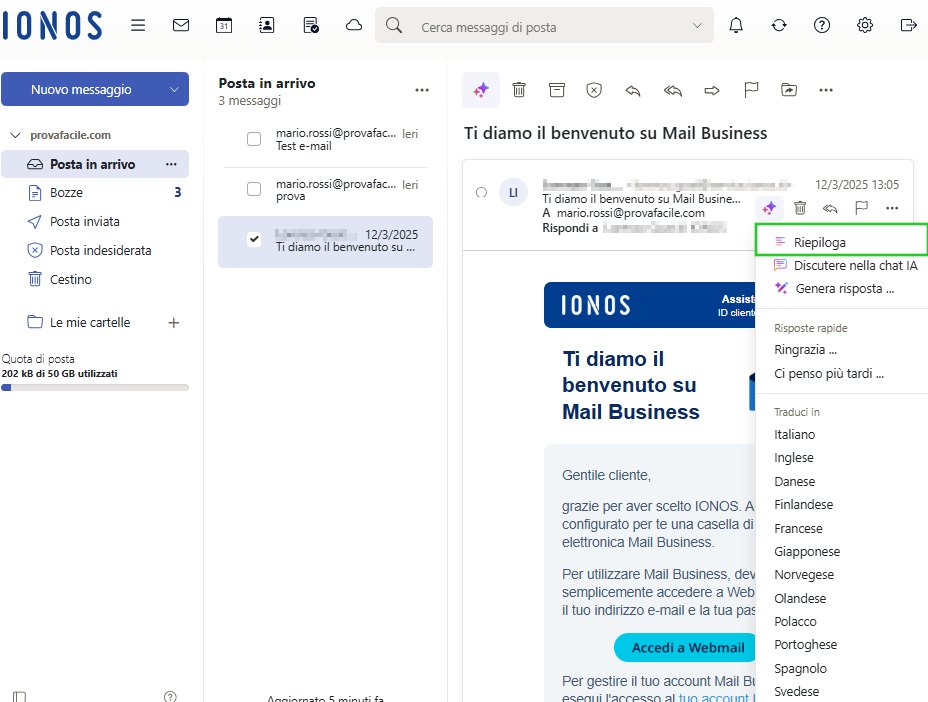Open the cloud drive icon

[x=354, y=25]
